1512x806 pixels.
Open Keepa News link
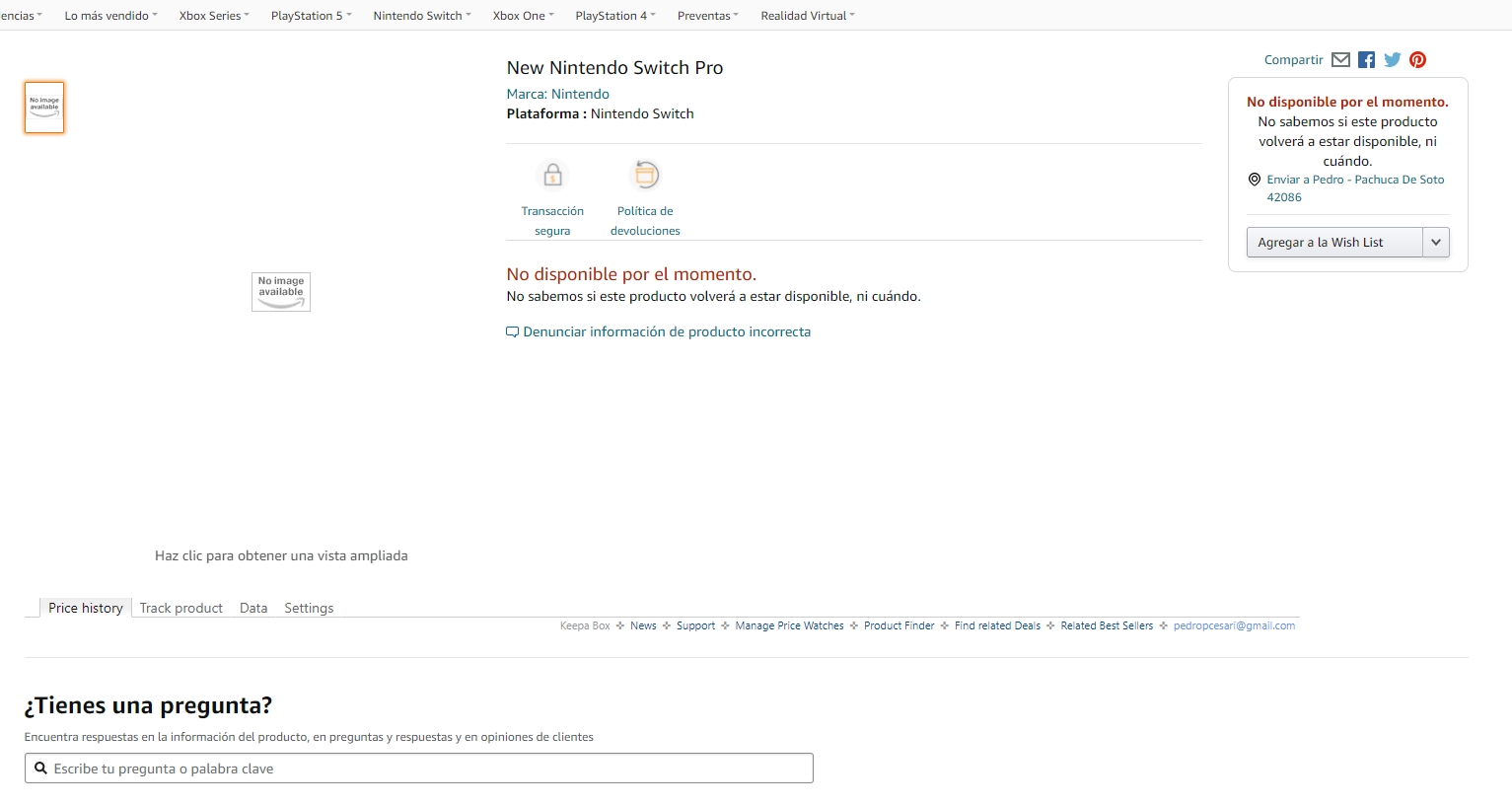643,625
